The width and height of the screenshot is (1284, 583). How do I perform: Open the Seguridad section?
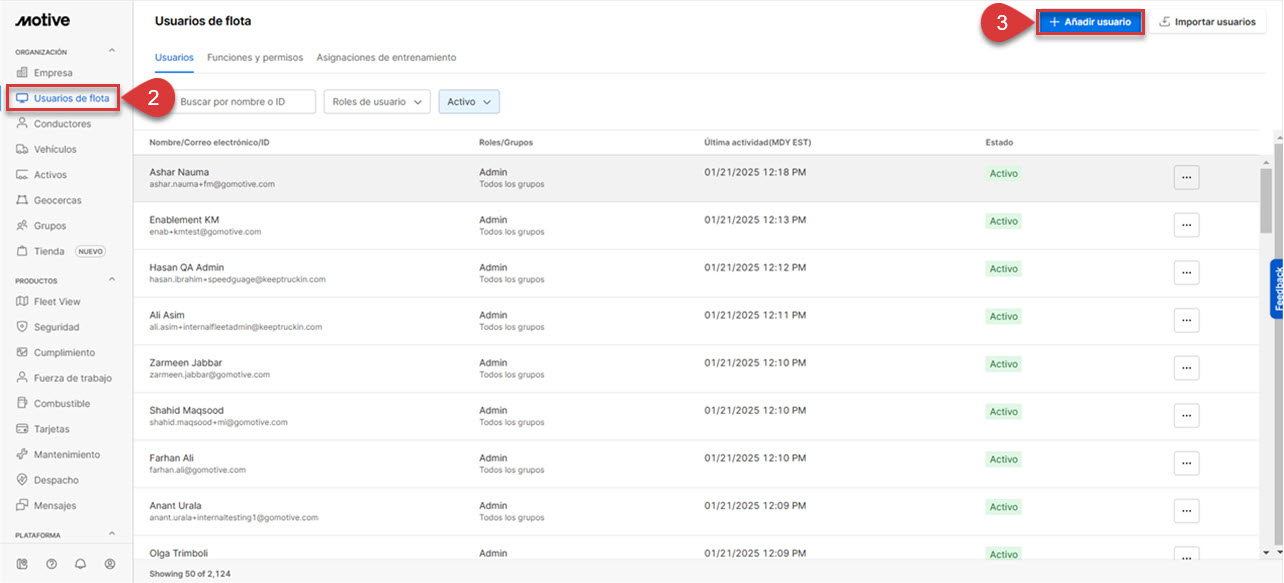coord(56,327)
